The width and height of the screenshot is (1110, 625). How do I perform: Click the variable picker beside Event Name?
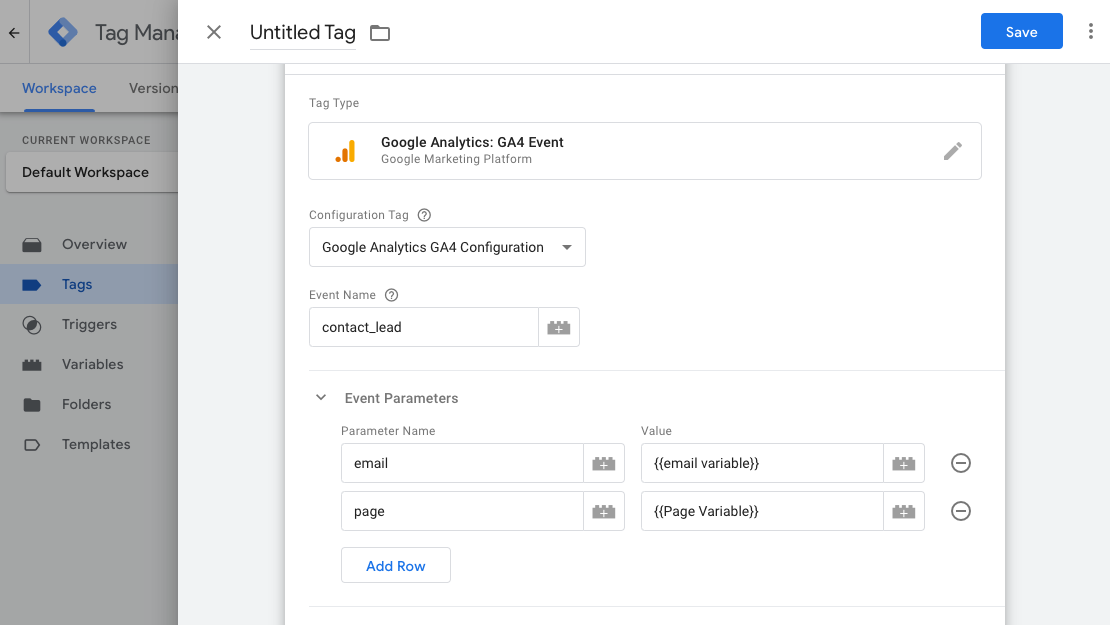[x=559, y=327]
